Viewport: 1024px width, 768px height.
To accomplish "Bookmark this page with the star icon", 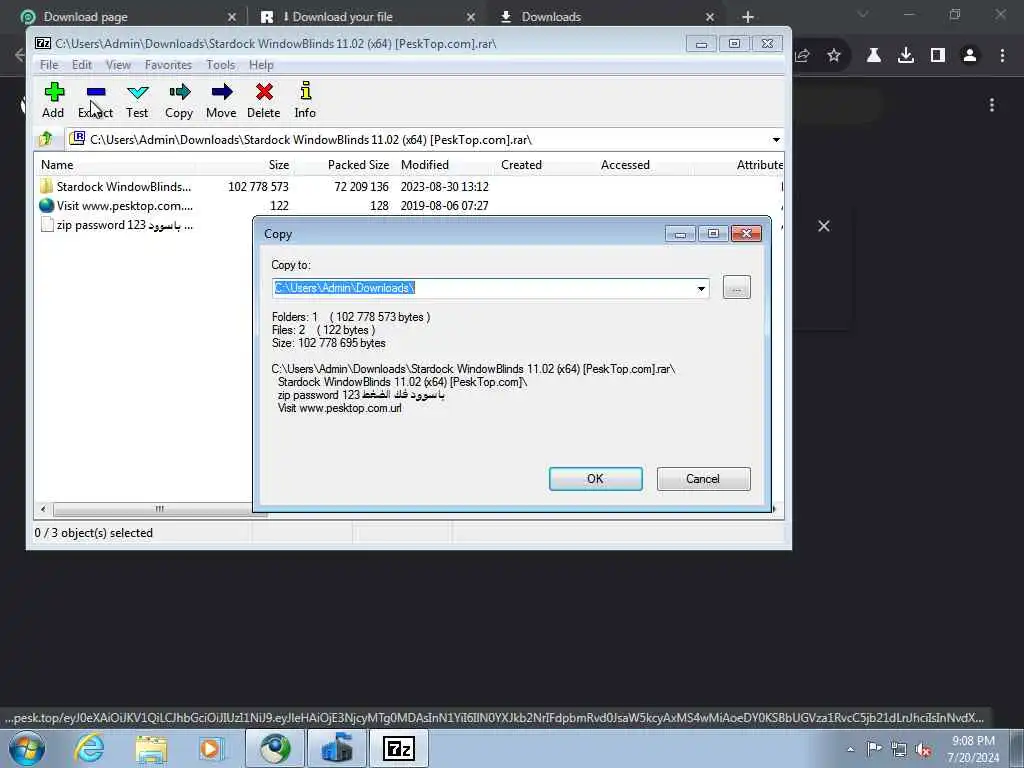I will click(x=833, y=56).
